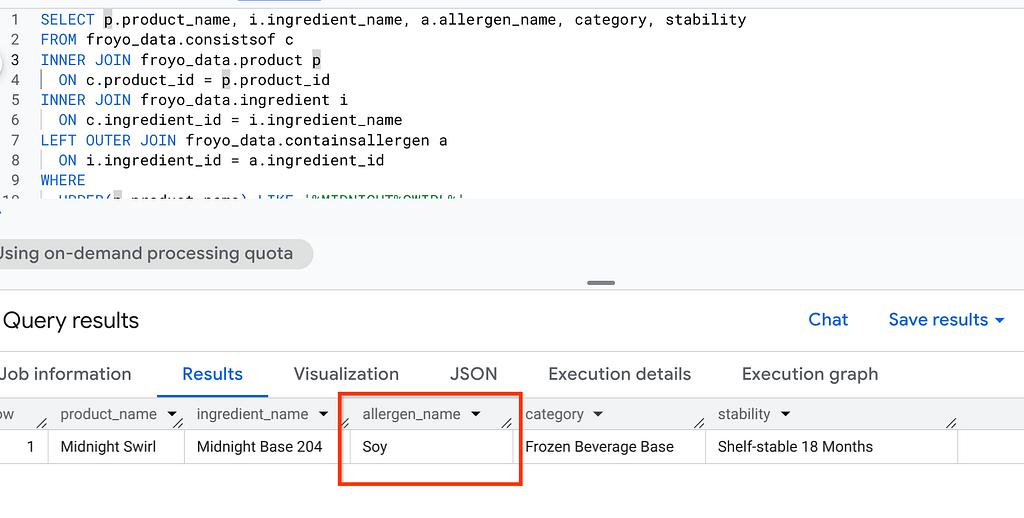Open product_name column sort dropdown
This screenshot has height=518, width=1024.
172,414
